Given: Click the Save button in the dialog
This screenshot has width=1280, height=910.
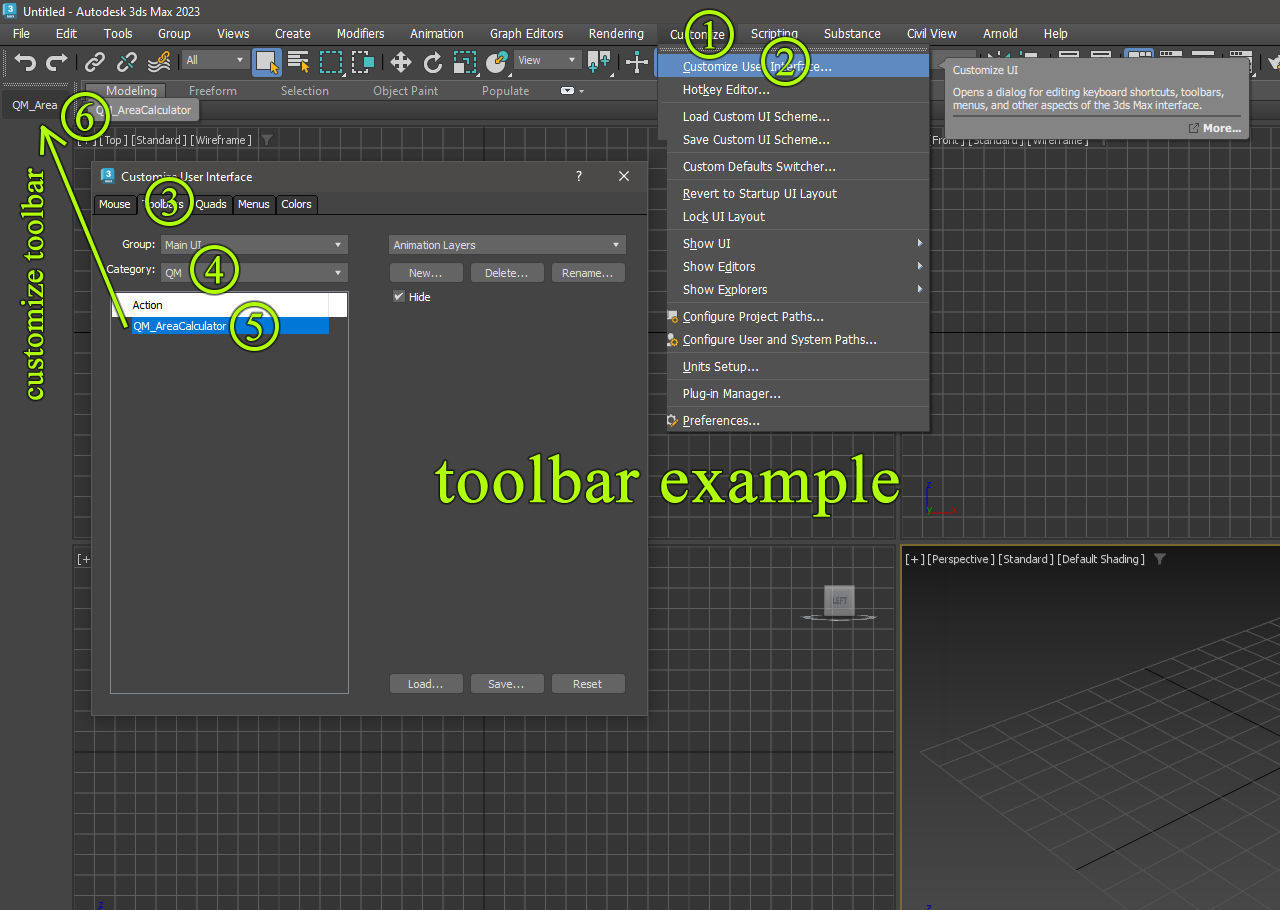Looking at the screenshot, I should (507, 684).
